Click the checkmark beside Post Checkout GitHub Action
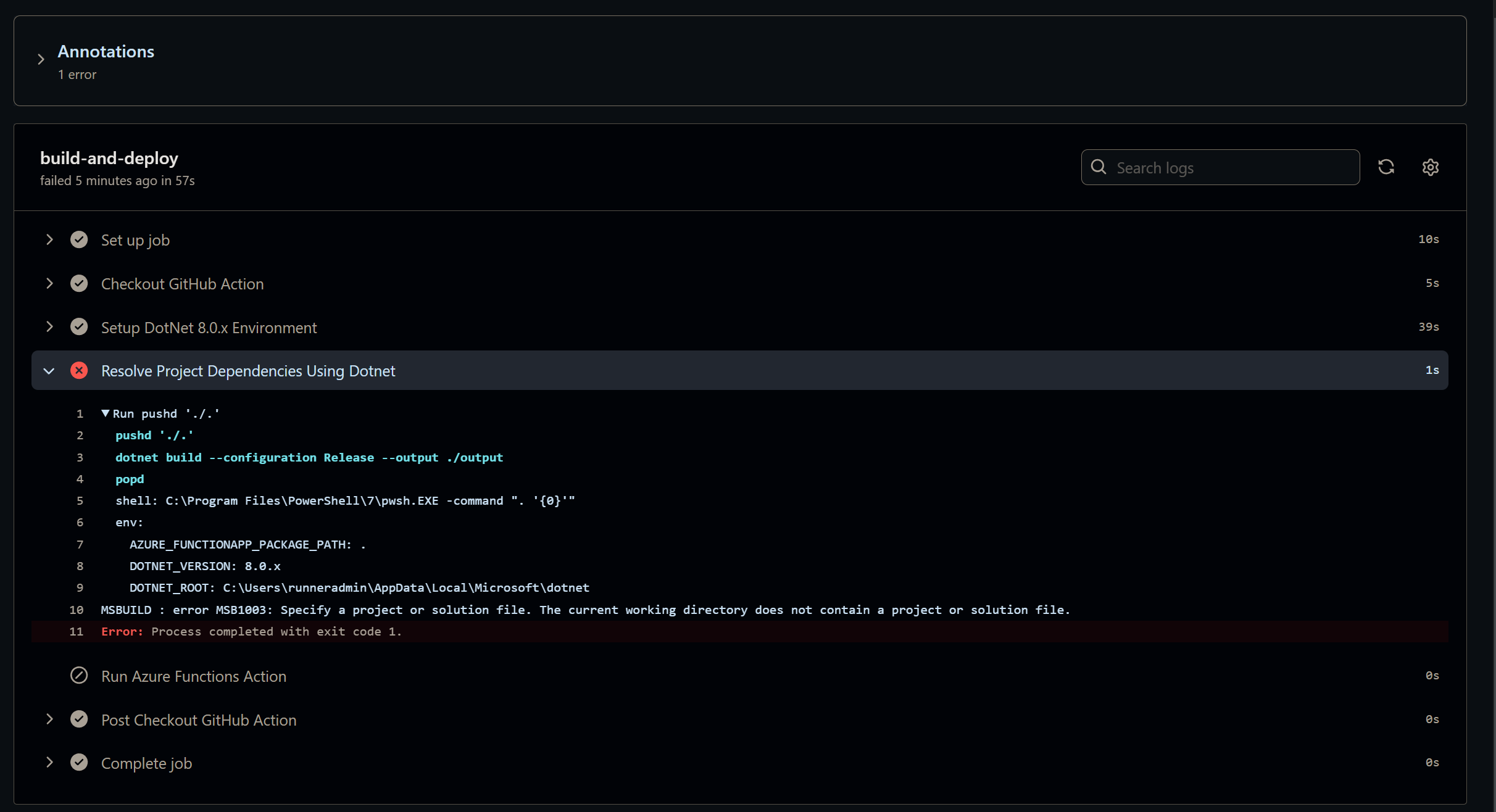This screenshot has width=1496, height=812. tap(80, 718)
